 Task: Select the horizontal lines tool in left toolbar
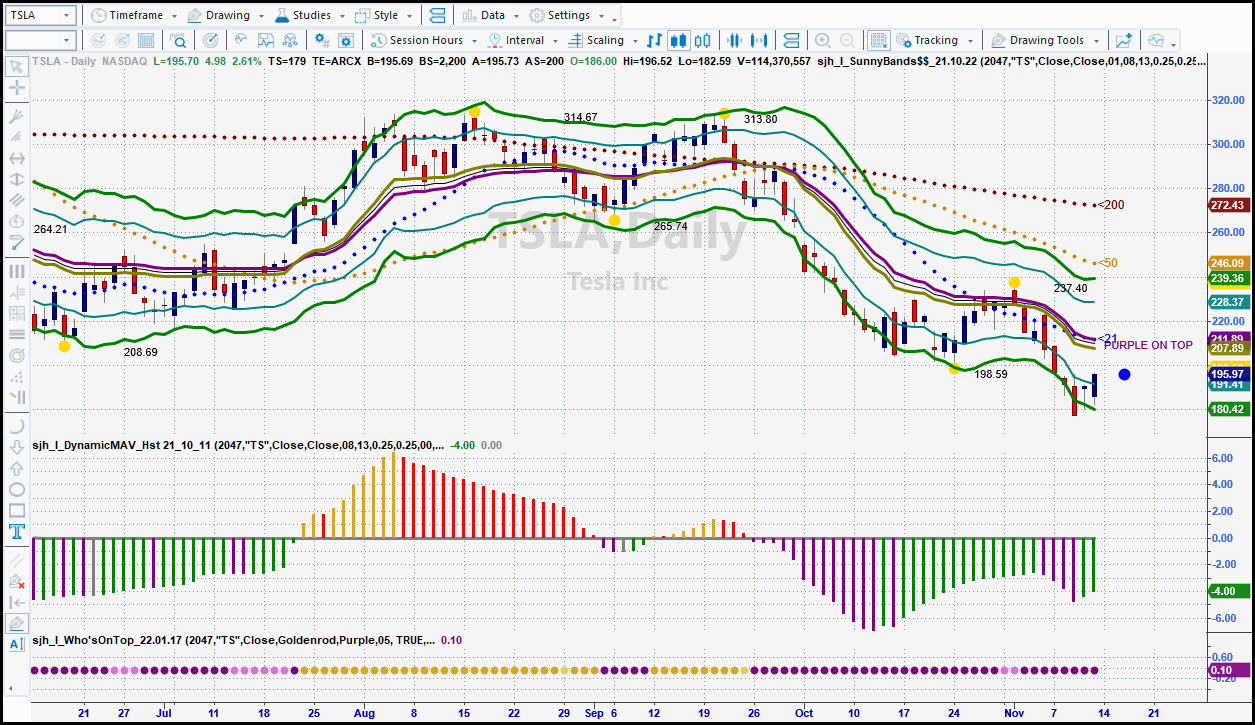point(16,334)
